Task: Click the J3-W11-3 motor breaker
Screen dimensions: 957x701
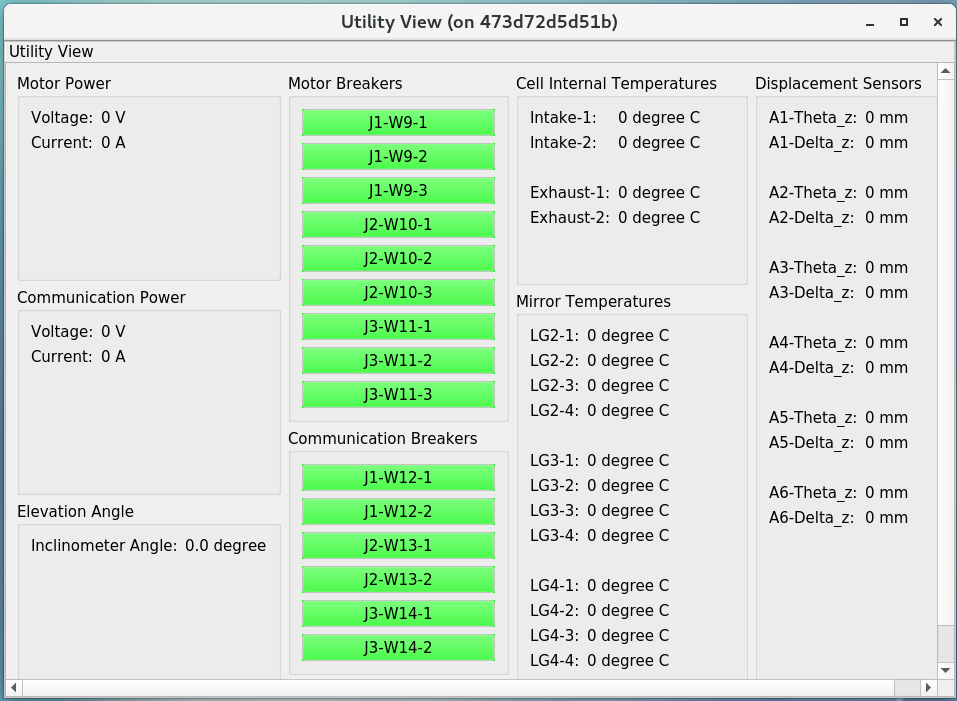Action: tap(398, 394)
